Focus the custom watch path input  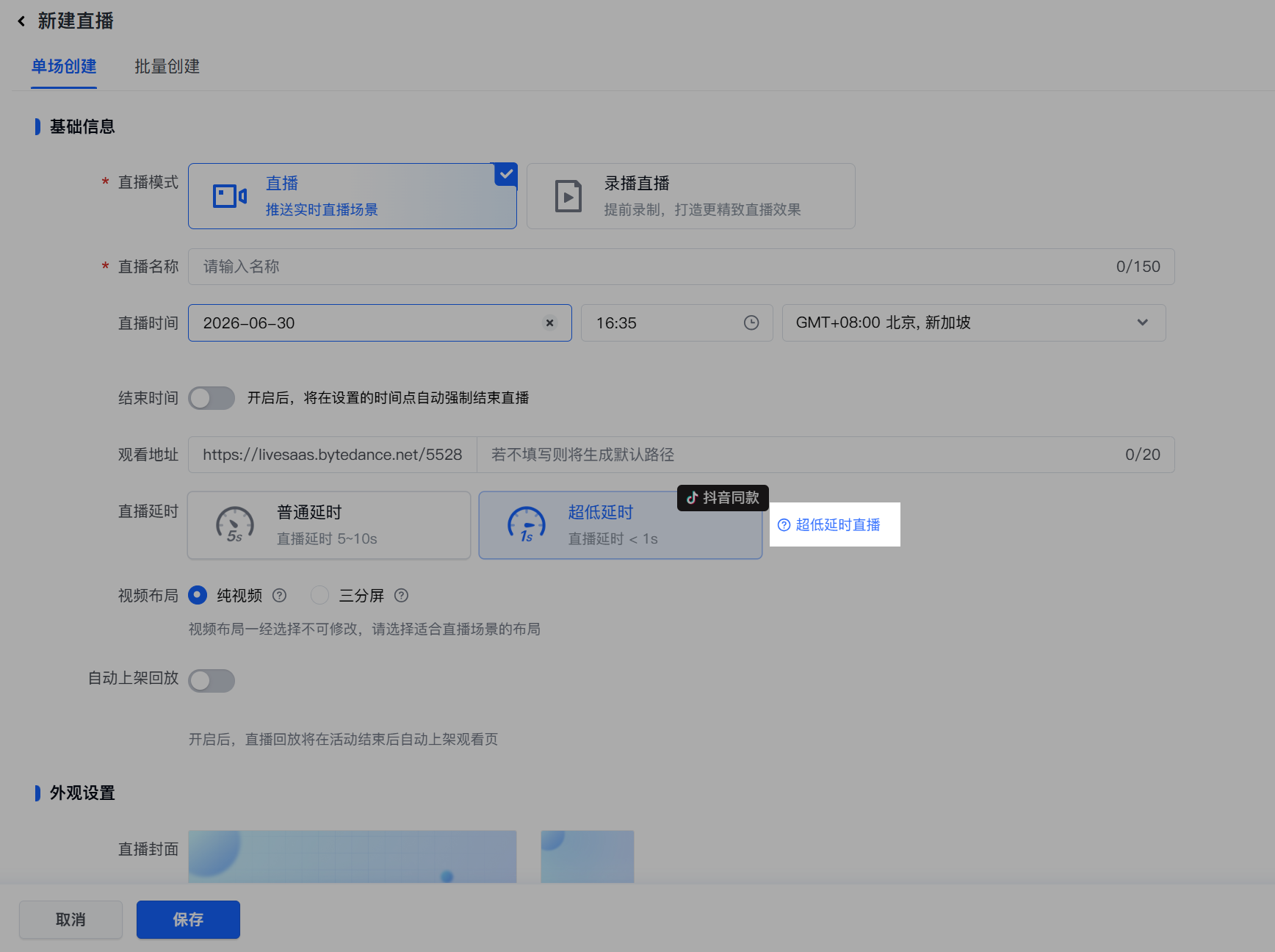click(826, 455)
